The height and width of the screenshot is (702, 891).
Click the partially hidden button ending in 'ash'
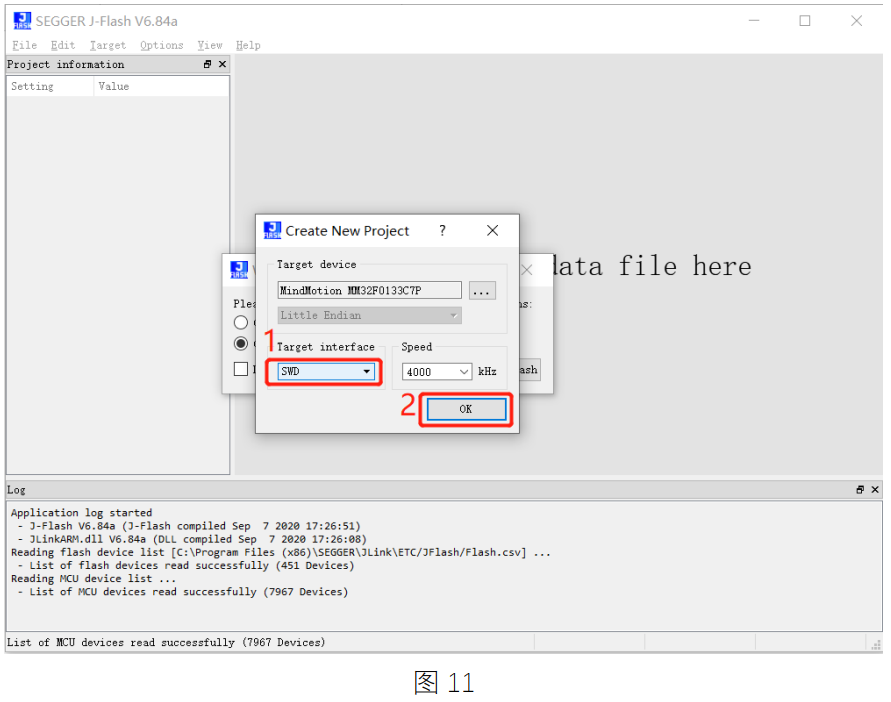tap(528, 369)
